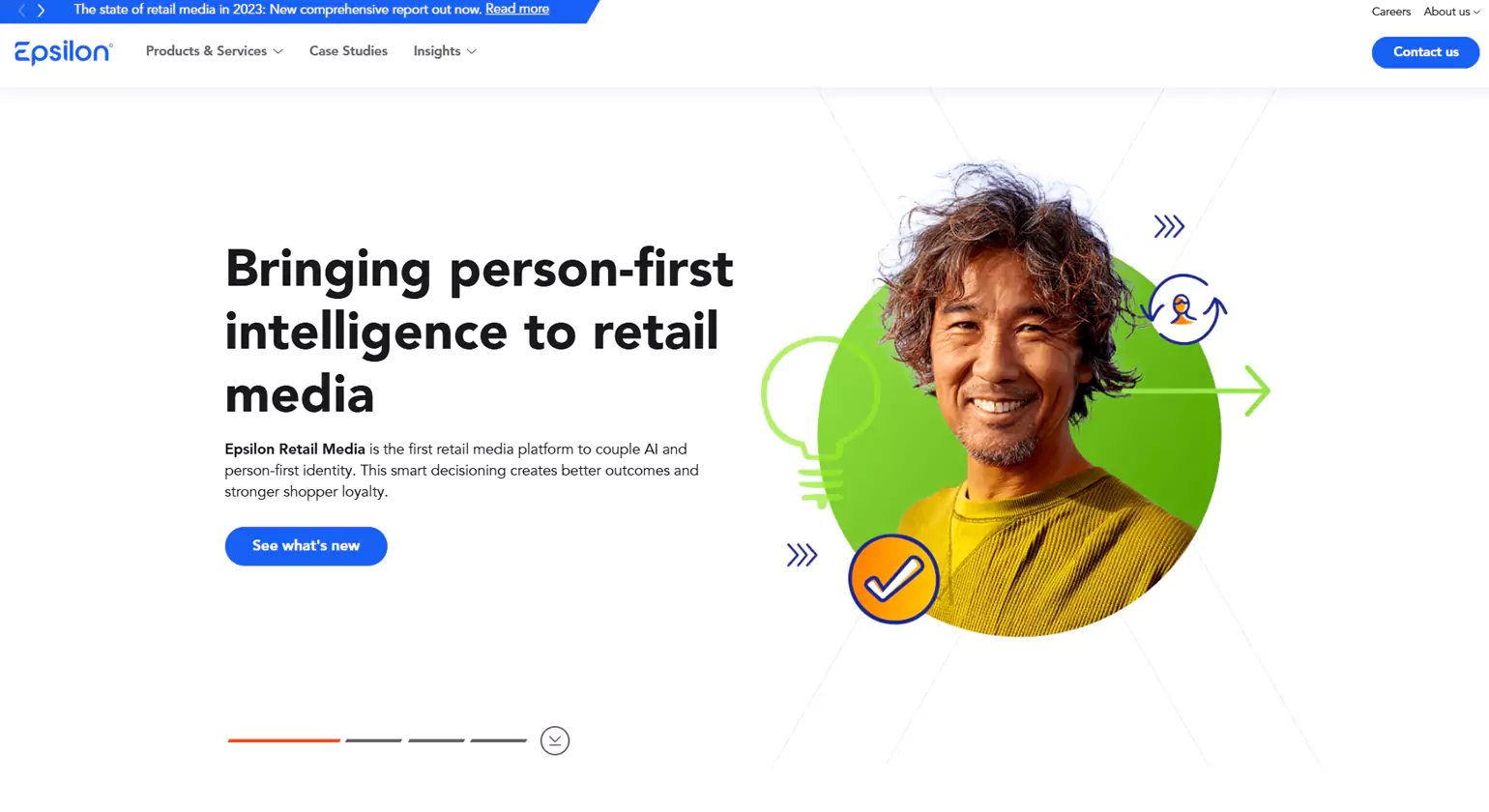Switch to the fourth slide indicator
Viewport: 1489px width, 812px height.
[499, 740]
